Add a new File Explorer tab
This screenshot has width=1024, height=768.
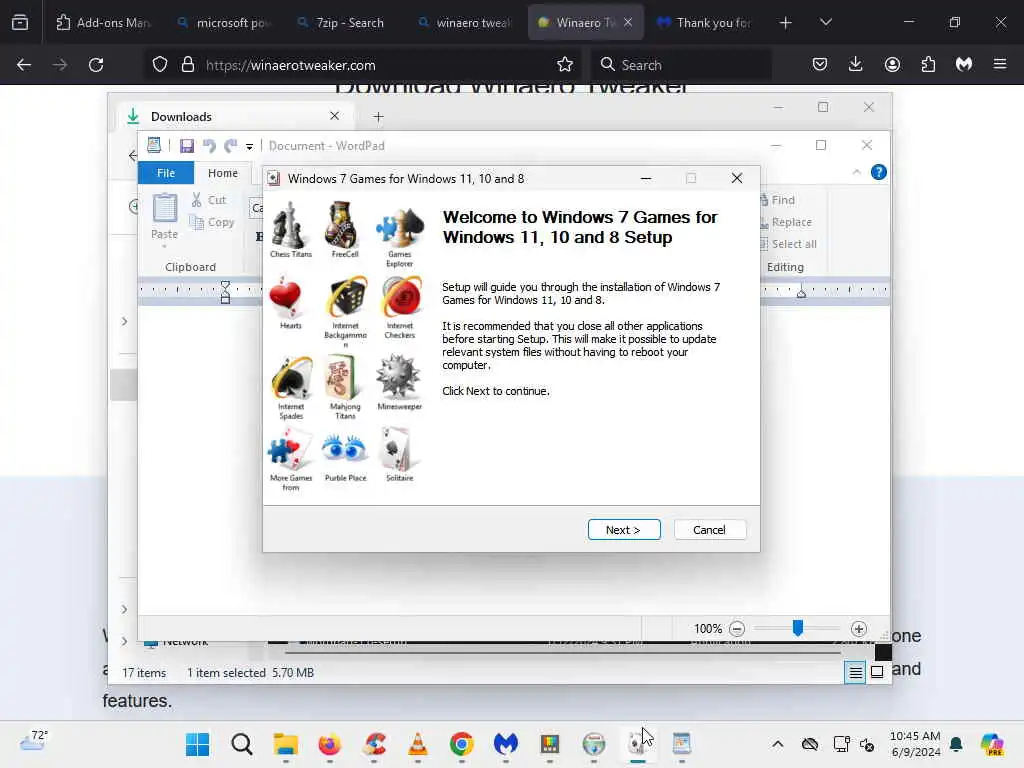(x=378, y=117)
